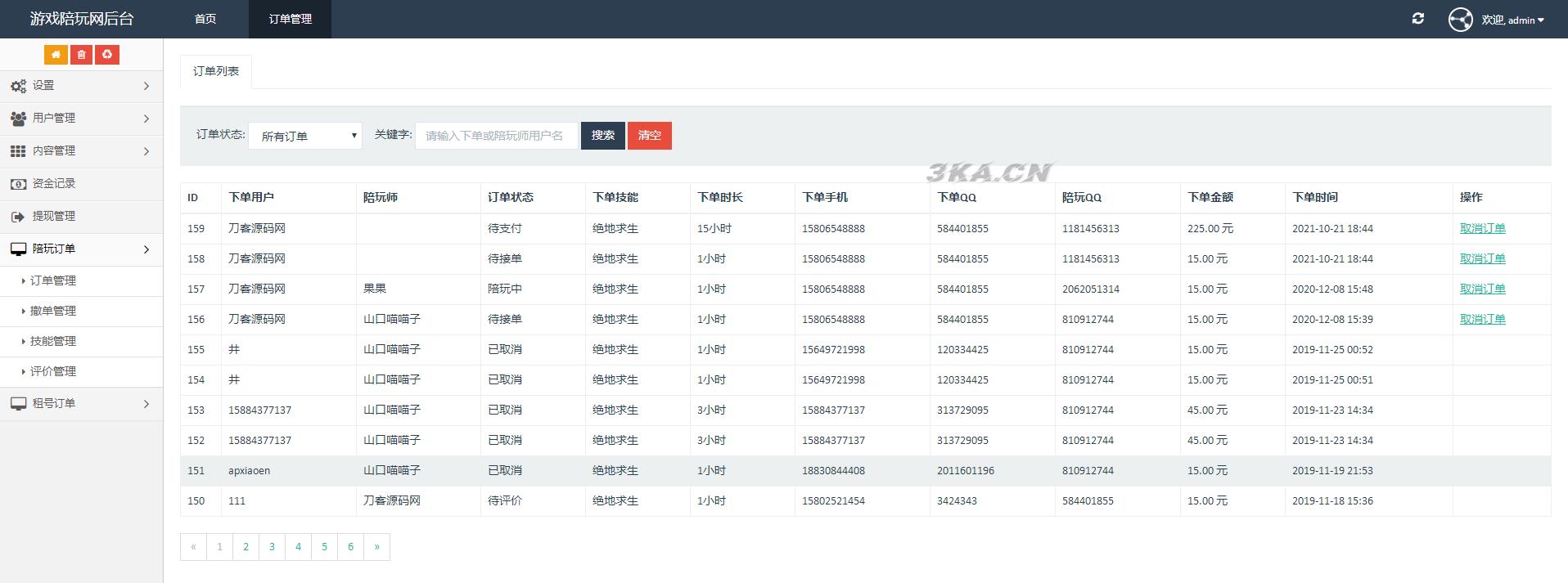Select the 订单列表 tab

point(216,71)
